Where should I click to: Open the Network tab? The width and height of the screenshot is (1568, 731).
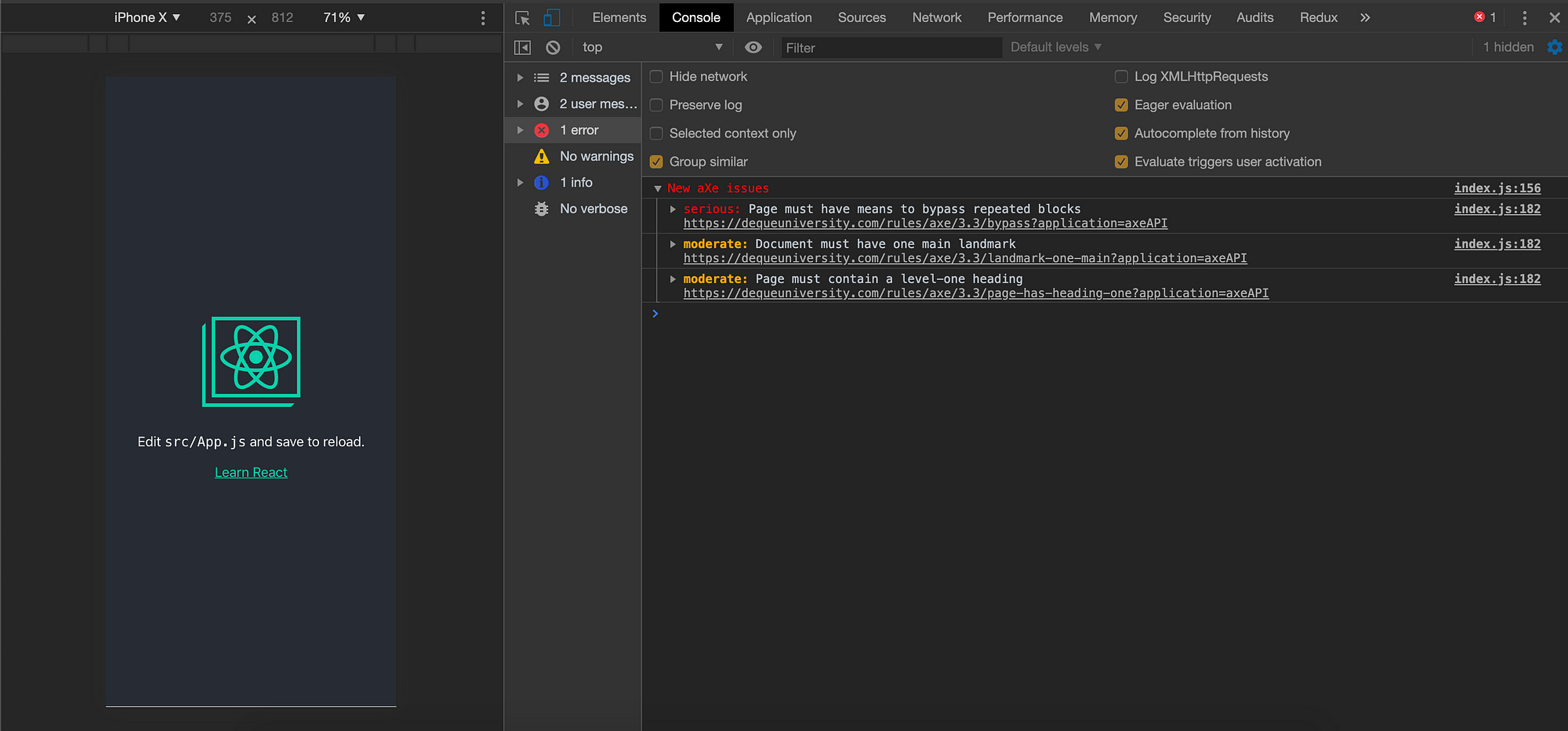pyautogui.click(x=937, y=17)
